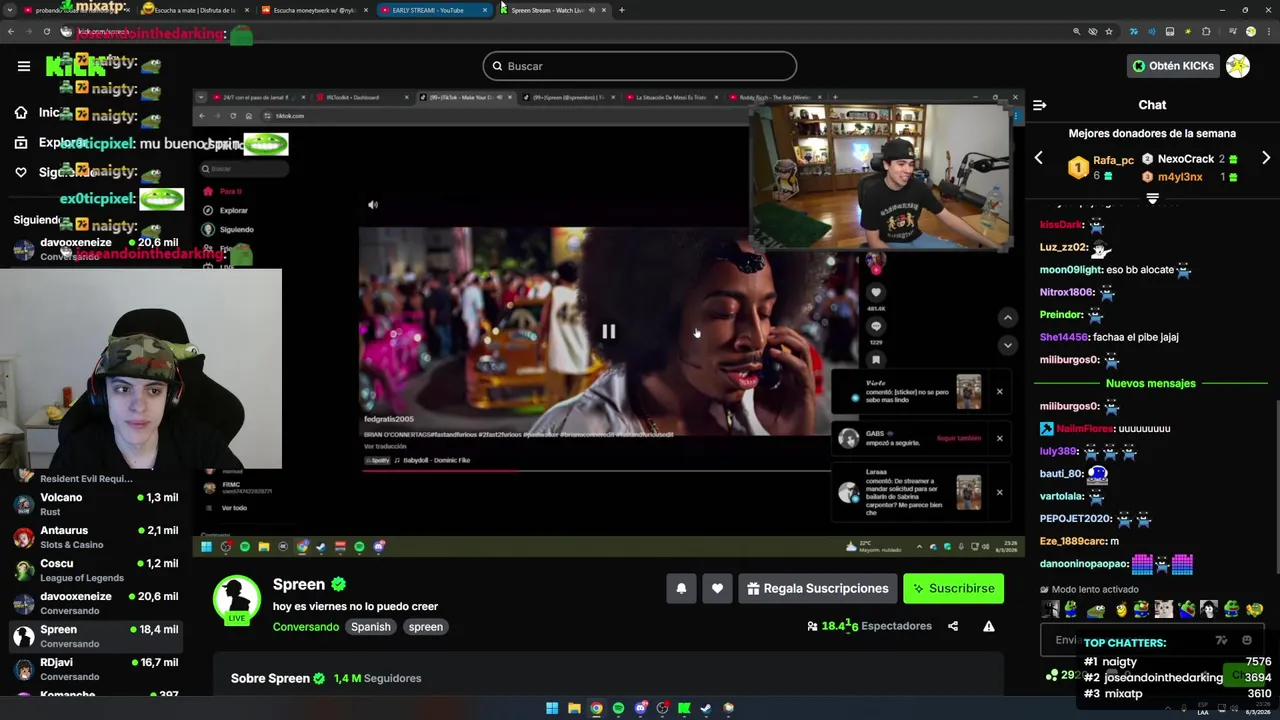1280x720 pixels.
Task: Open Chrome from the taskbar
Action: coord(596,708)
